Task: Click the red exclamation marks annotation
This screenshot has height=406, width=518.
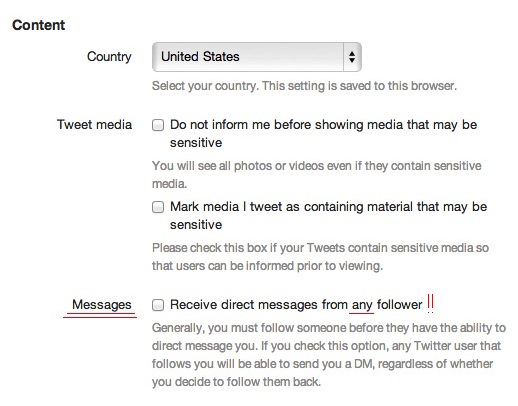Action: [430, 303]
